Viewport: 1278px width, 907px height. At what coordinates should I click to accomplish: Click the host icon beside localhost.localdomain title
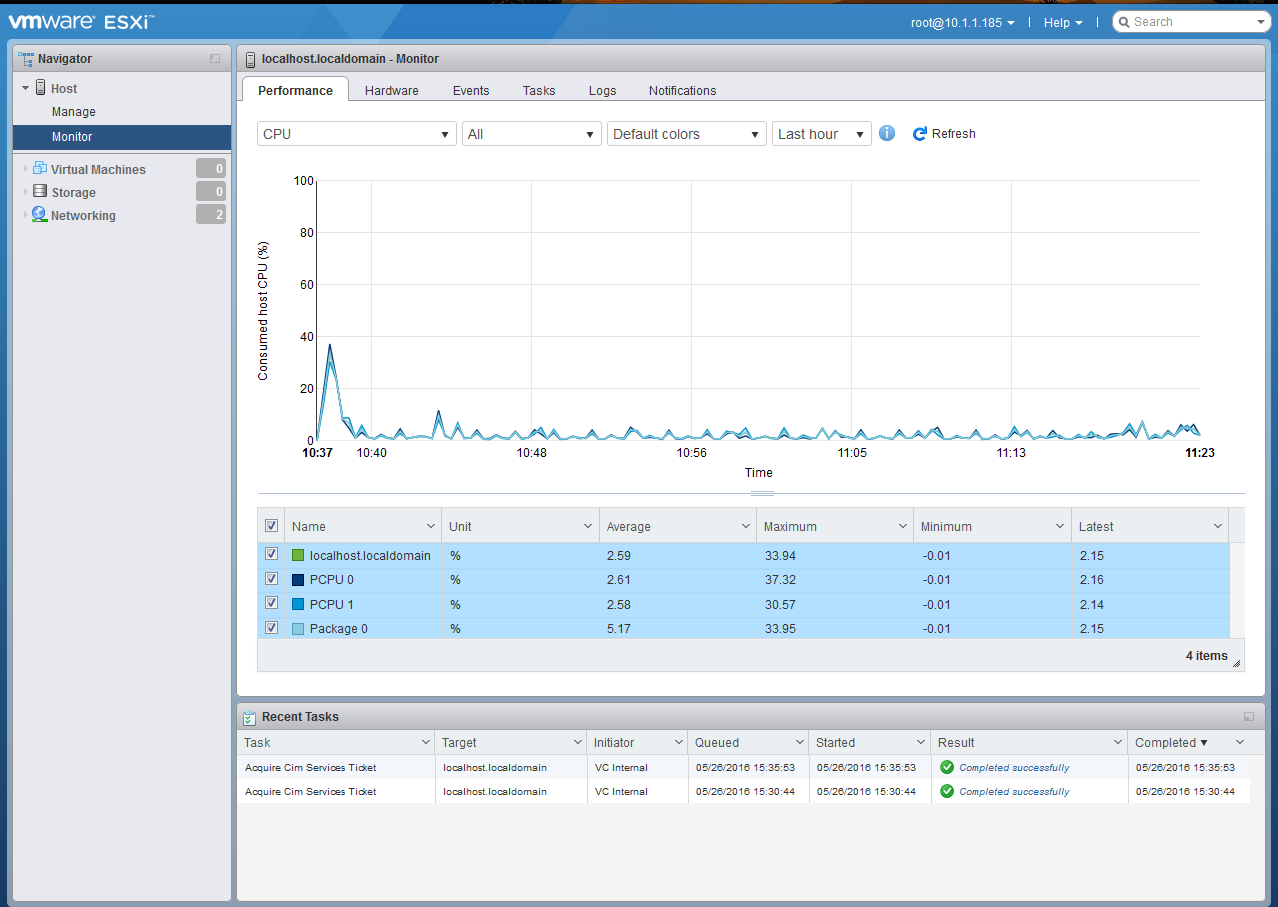(249, 59)
